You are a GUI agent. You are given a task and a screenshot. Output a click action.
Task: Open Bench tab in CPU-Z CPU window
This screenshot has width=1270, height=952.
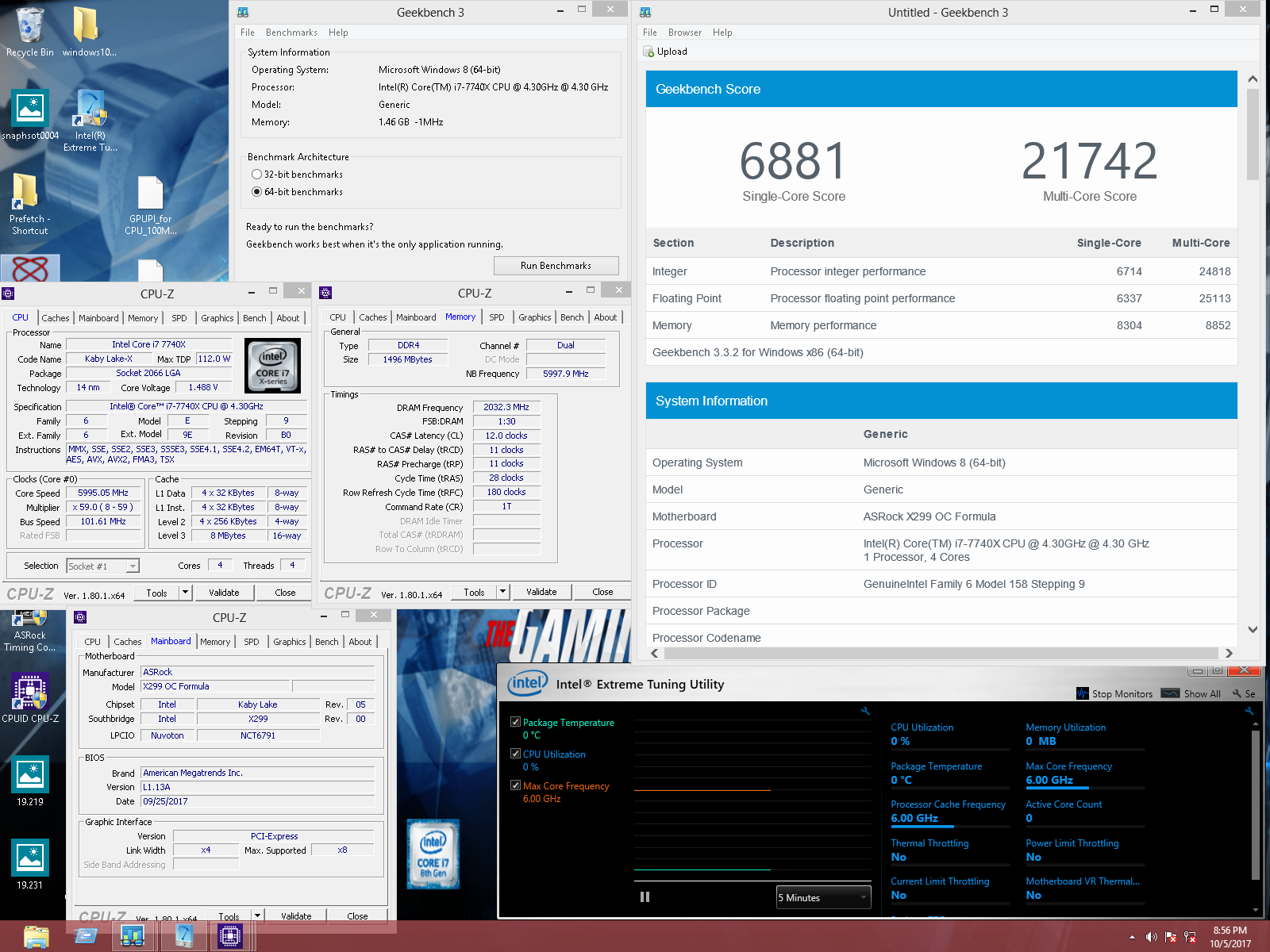coord(255,318)
